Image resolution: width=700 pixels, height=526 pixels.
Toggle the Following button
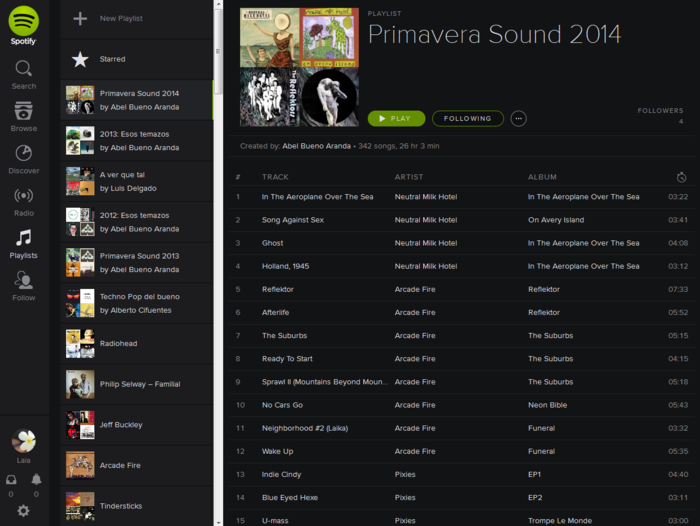(468, 118)
